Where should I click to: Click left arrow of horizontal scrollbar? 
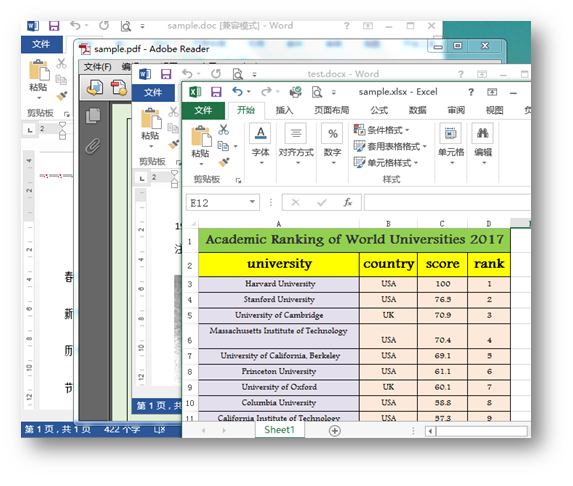430,431
